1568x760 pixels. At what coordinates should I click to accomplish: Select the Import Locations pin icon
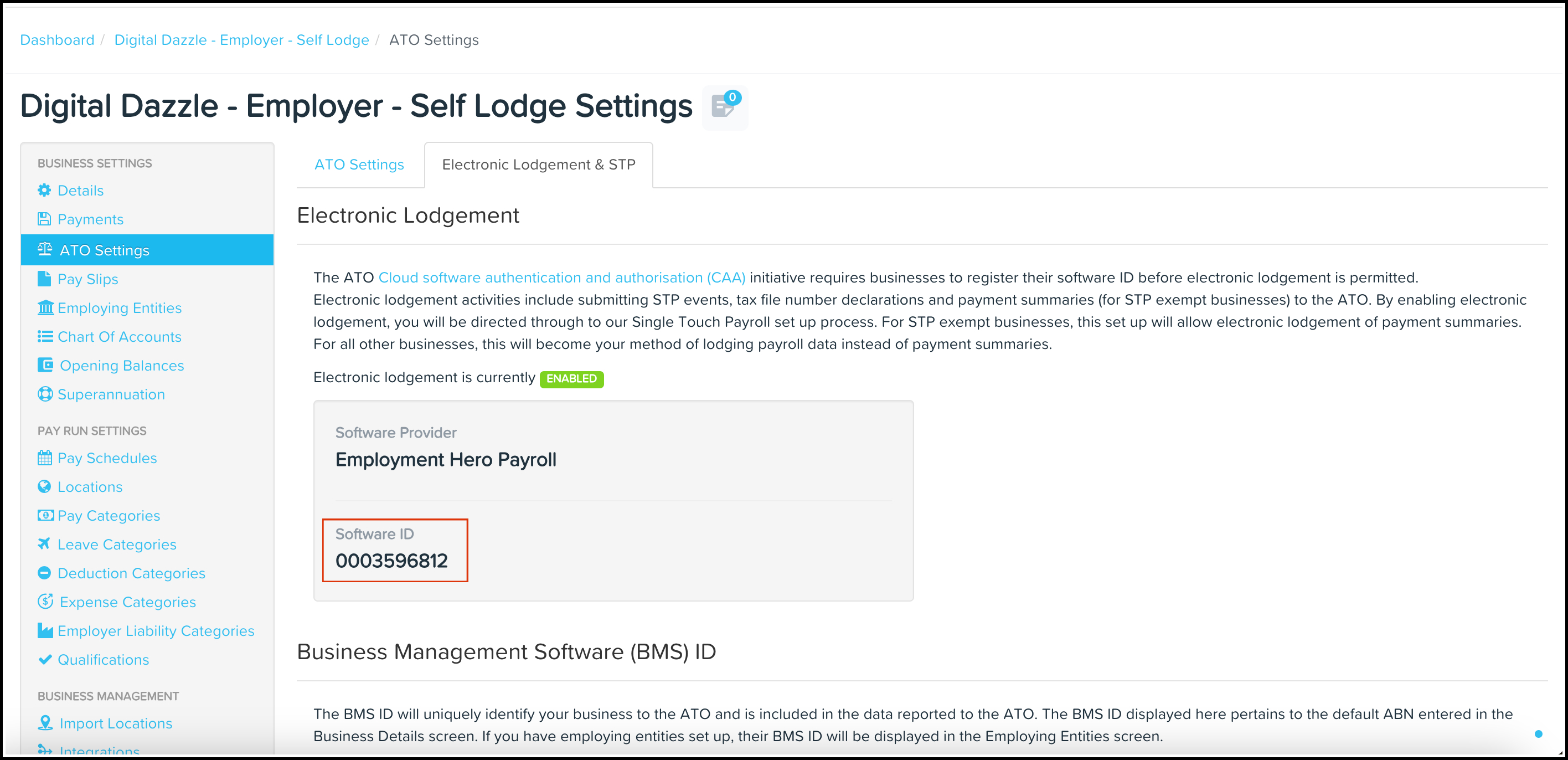pyautogui.click(x=44, y=723)
